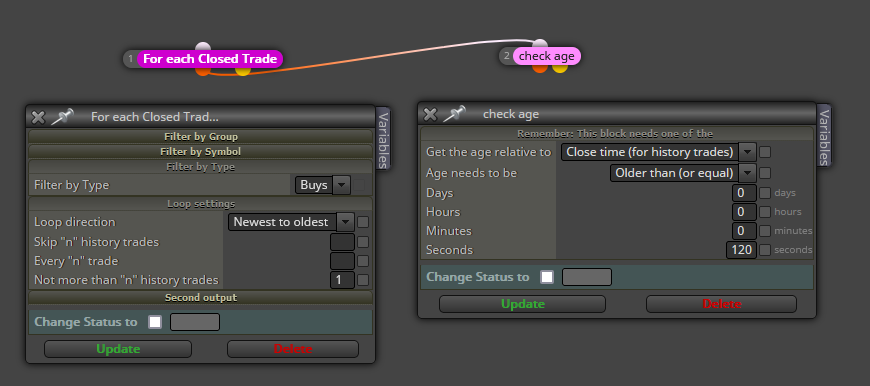
Task: Toggle the hours checkbox
Action: 765,212
